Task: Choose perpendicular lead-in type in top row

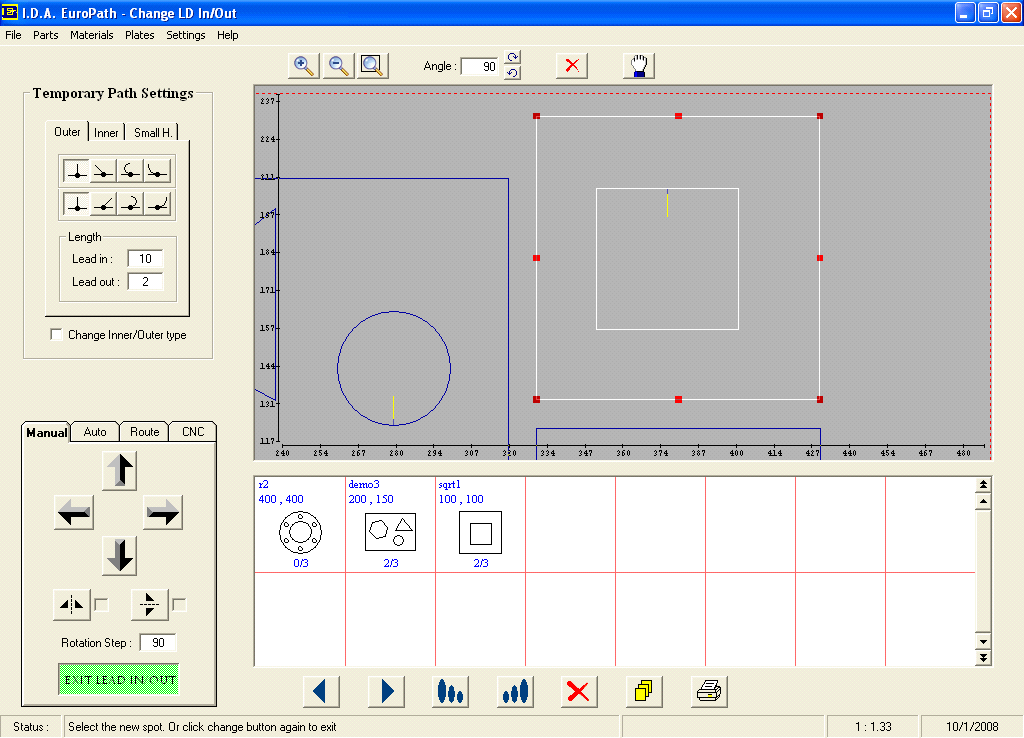Action: point(76,170)
